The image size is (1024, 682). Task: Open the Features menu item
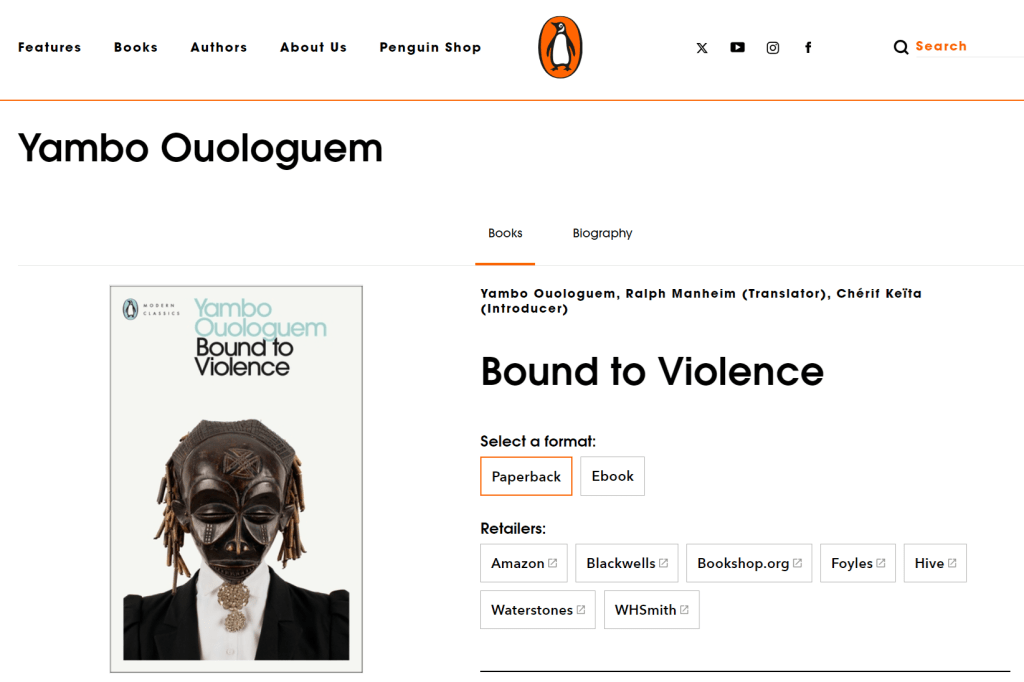[x=50, y=48]
